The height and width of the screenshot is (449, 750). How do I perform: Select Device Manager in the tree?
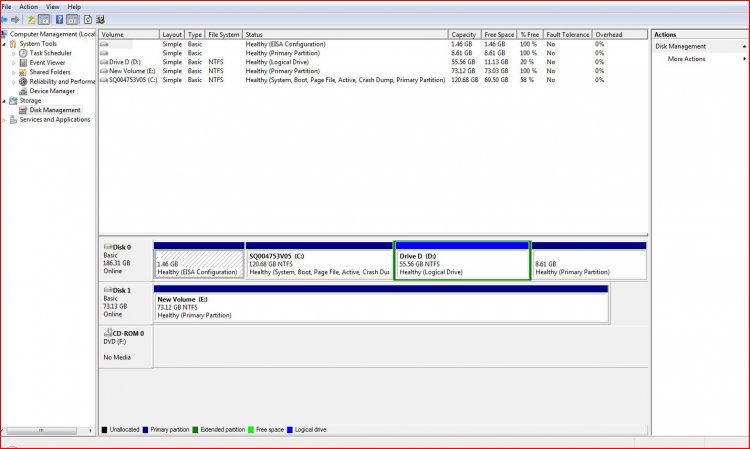pos(52,91)
